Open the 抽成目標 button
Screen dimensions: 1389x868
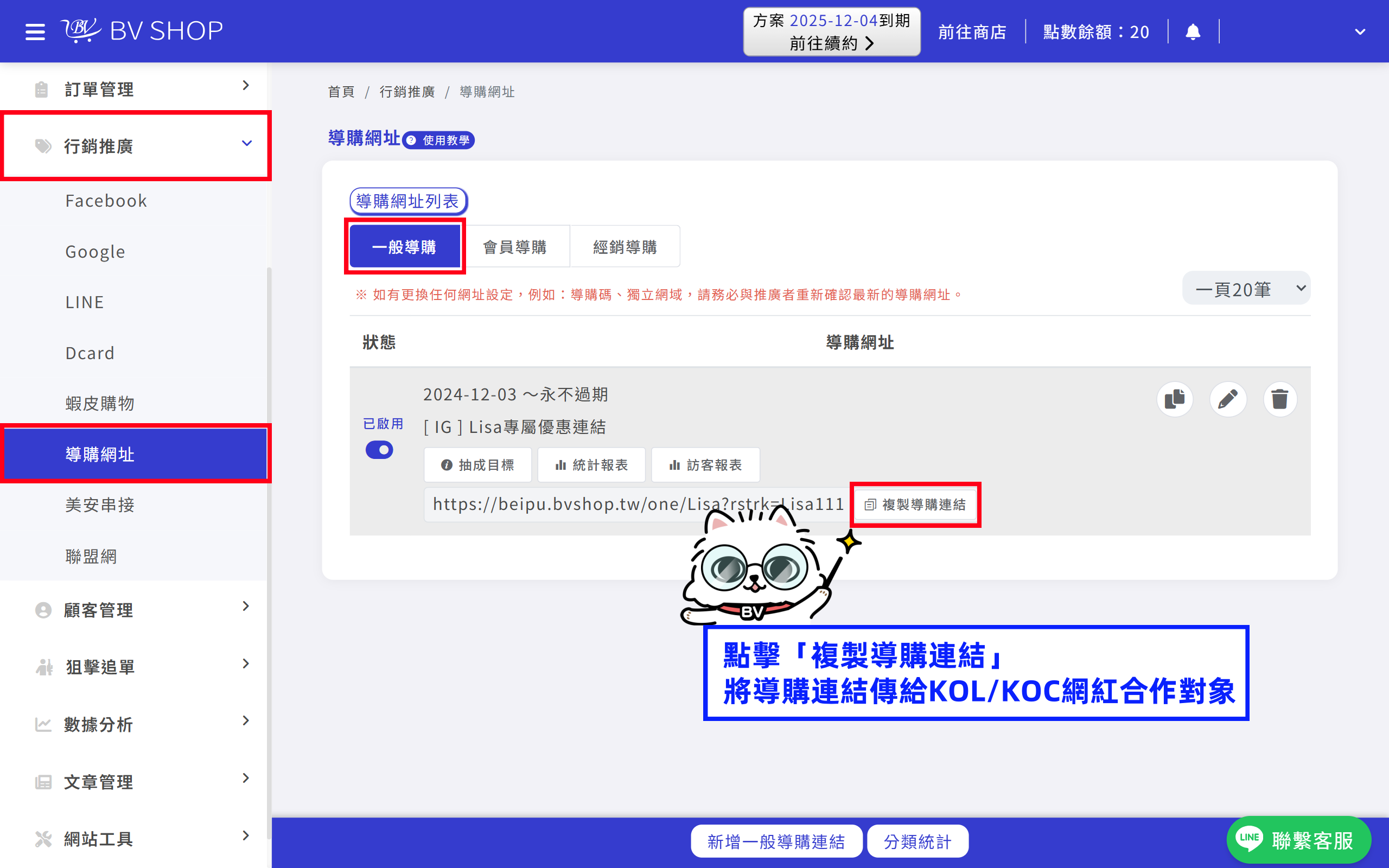pos(477,465)
